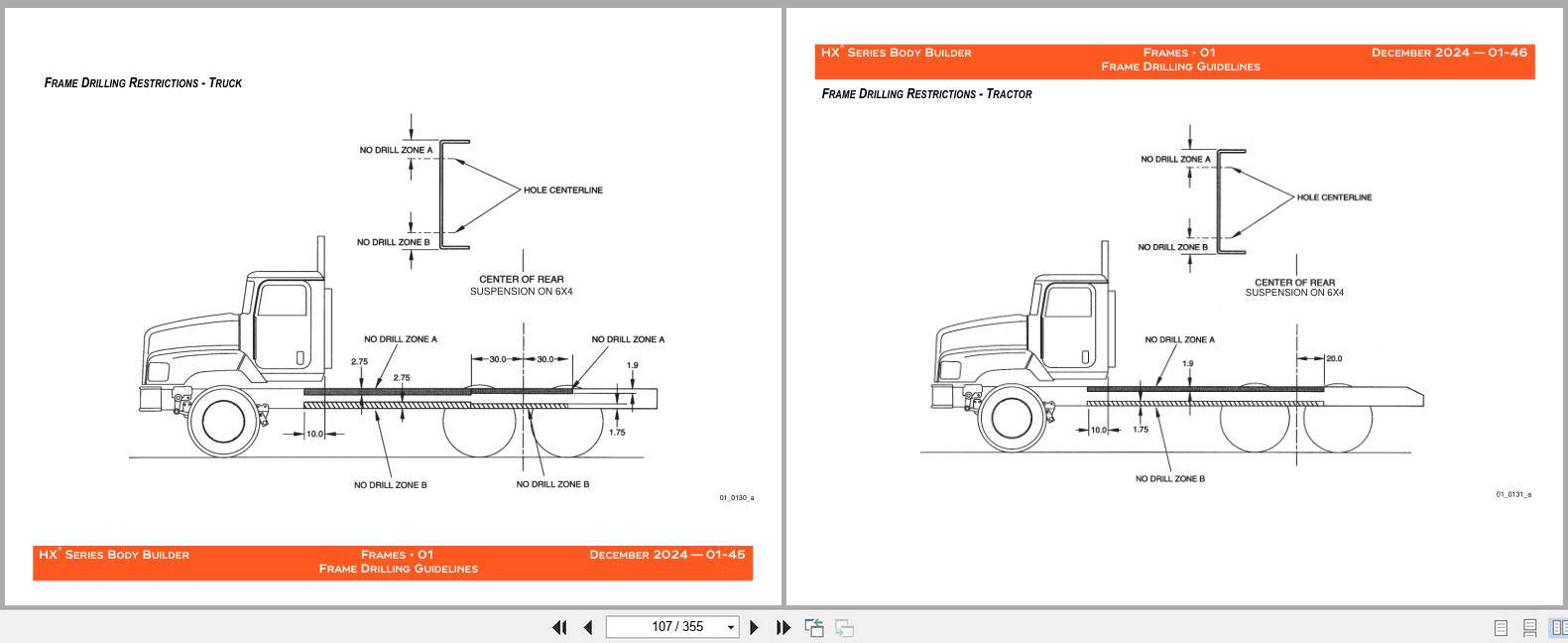Screen dimensions: 1568x643
Task: Click 'HX Series Body Builder' in left page footer
Action: (x=114, y=555)
